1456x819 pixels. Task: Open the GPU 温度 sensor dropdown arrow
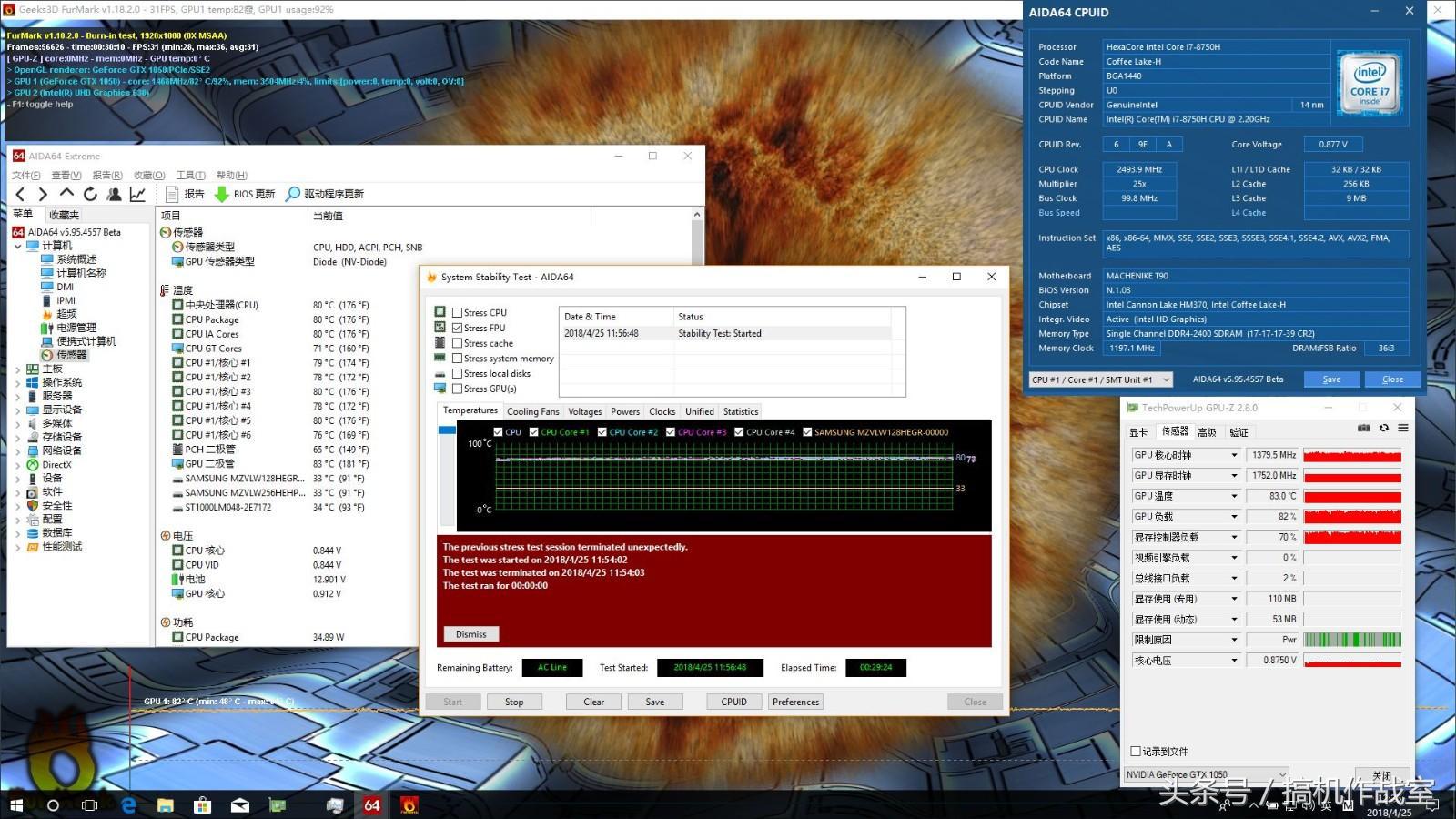[1235, 496]
